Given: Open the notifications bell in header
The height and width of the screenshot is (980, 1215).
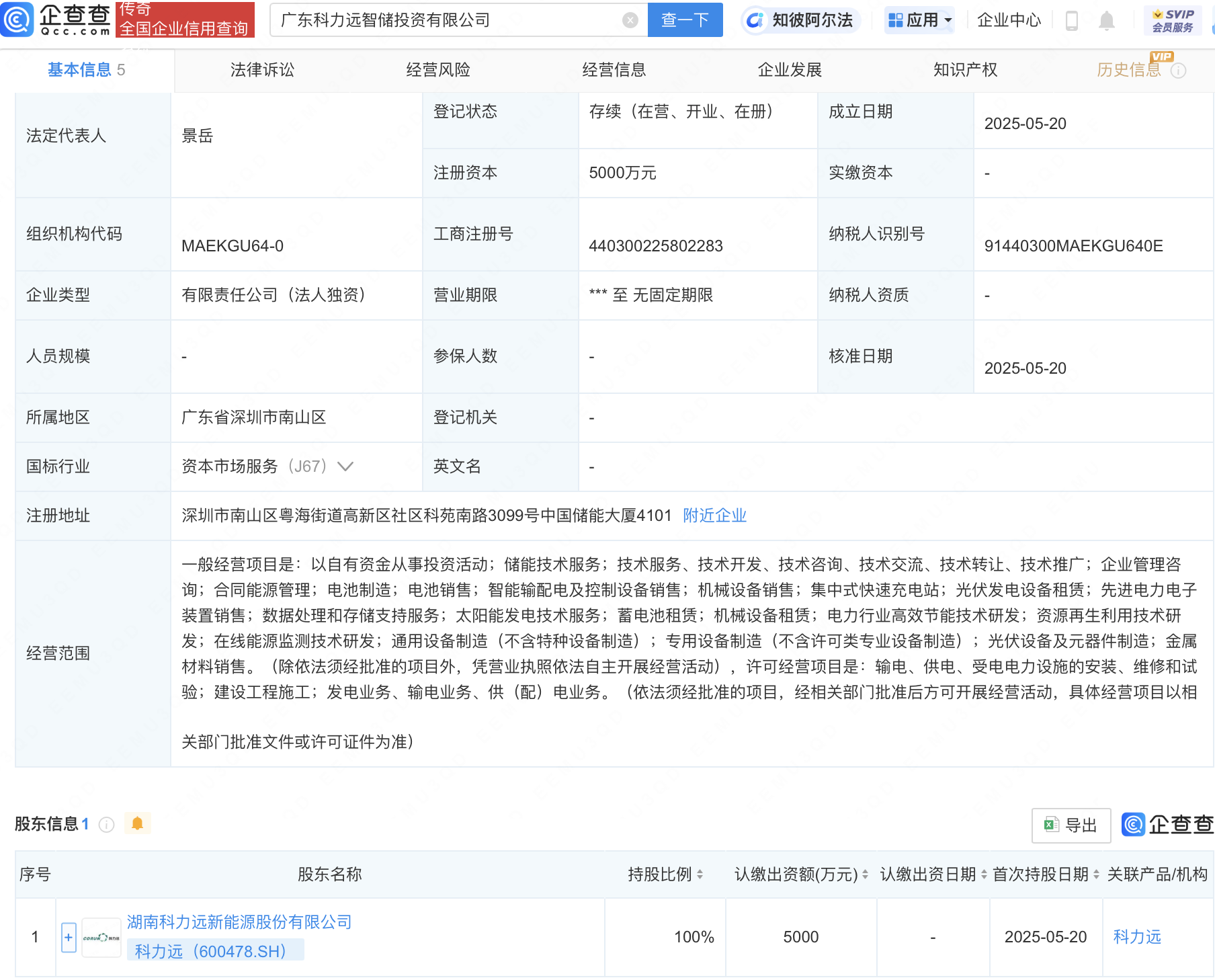Looking at the screenshot, I should point(1106,21).
